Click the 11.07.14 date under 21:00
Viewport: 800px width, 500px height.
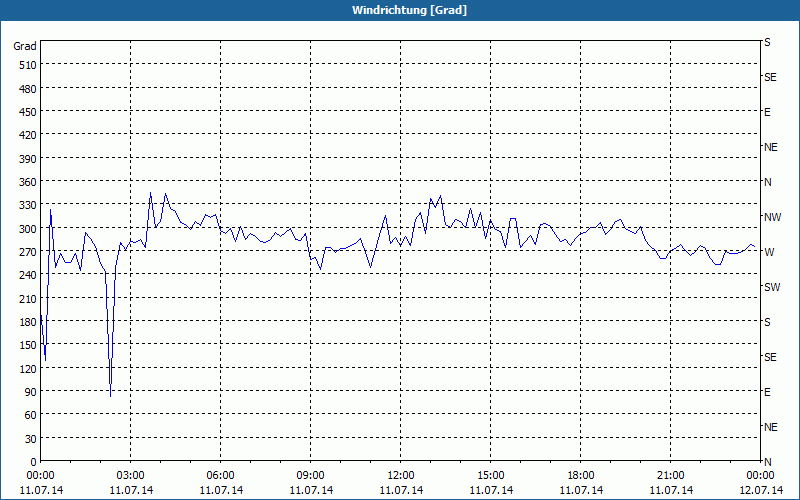click(x=670, y=490)
